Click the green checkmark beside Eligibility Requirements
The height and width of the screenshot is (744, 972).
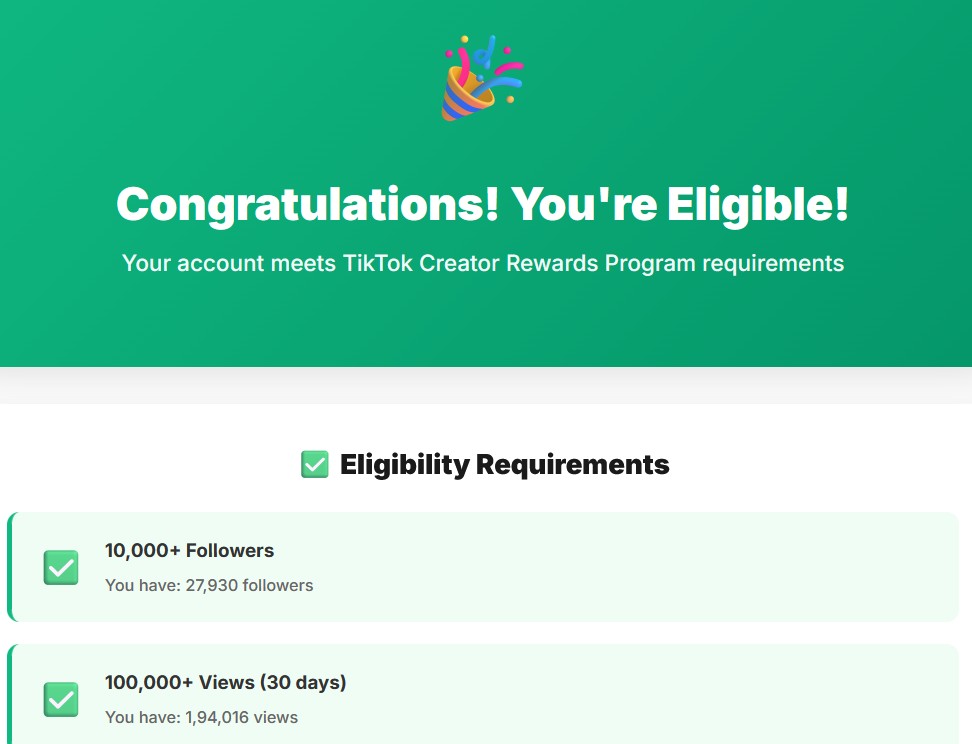(x=315, y=464)
